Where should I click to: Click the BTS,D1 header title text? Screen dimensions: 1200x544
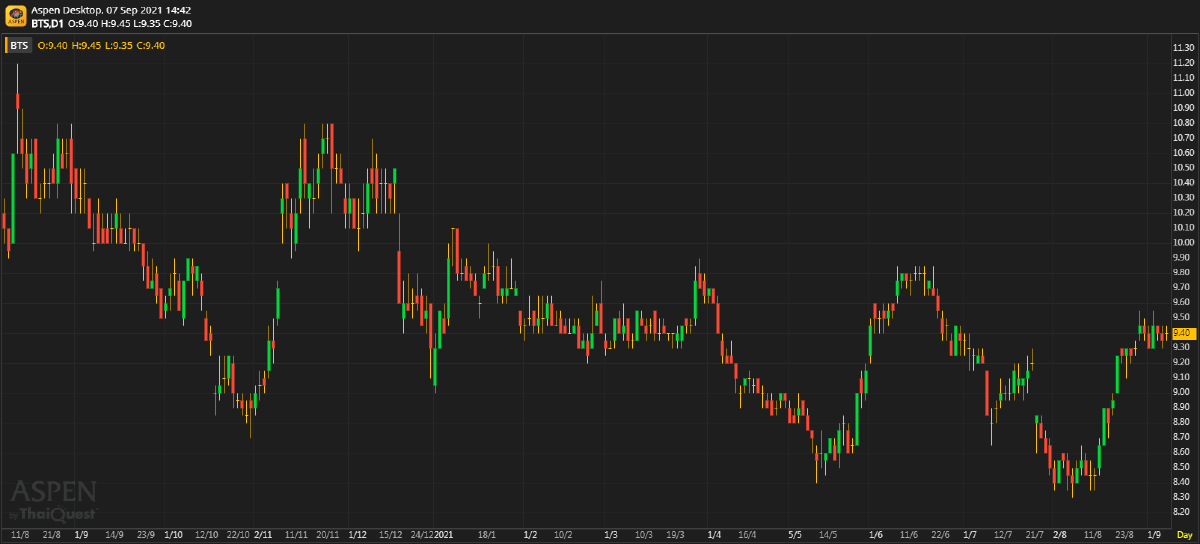[46, 23]
